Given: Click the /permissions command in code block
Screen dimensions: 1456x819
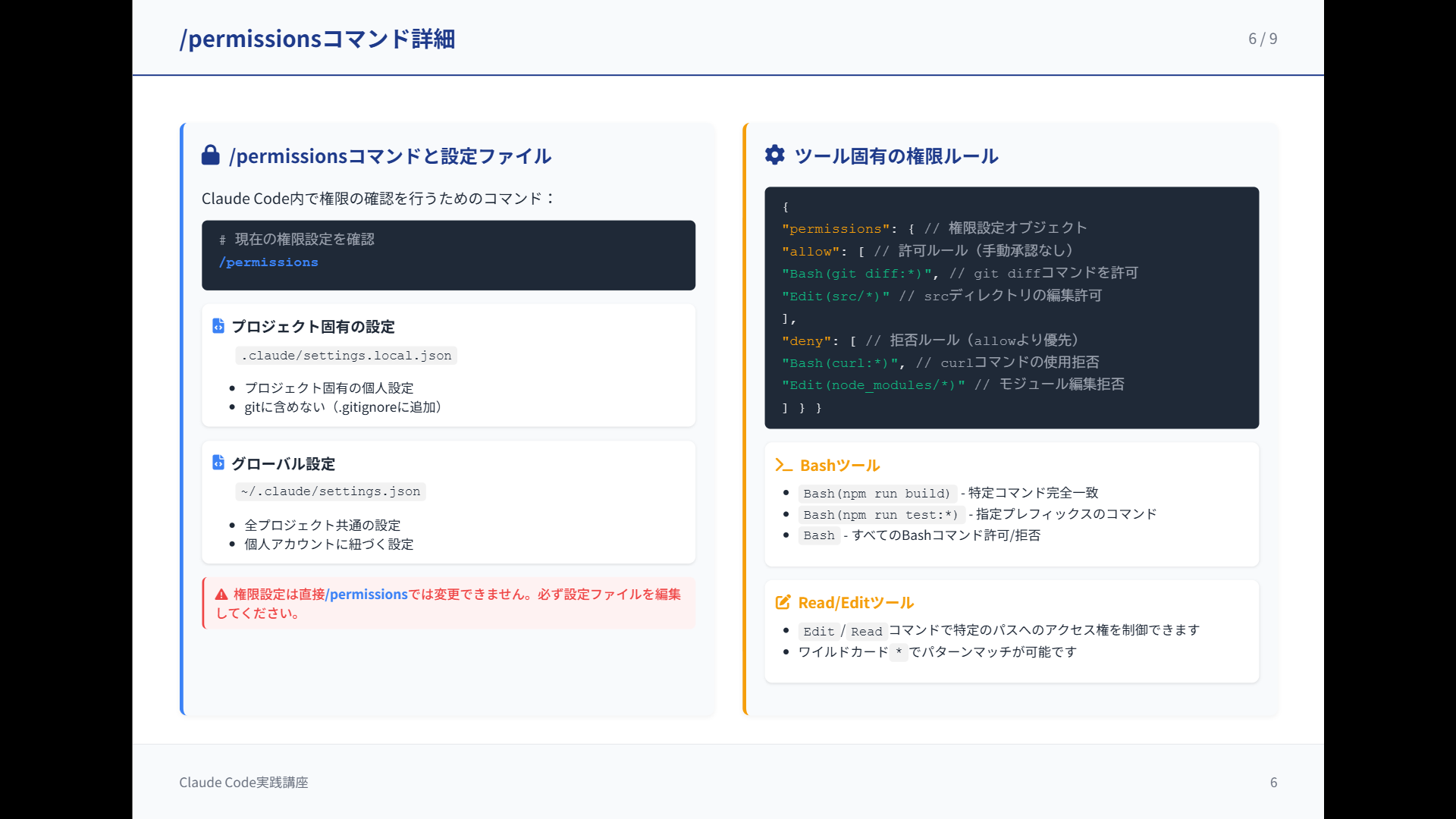Looking at the screenshot, I should (268, 262).
